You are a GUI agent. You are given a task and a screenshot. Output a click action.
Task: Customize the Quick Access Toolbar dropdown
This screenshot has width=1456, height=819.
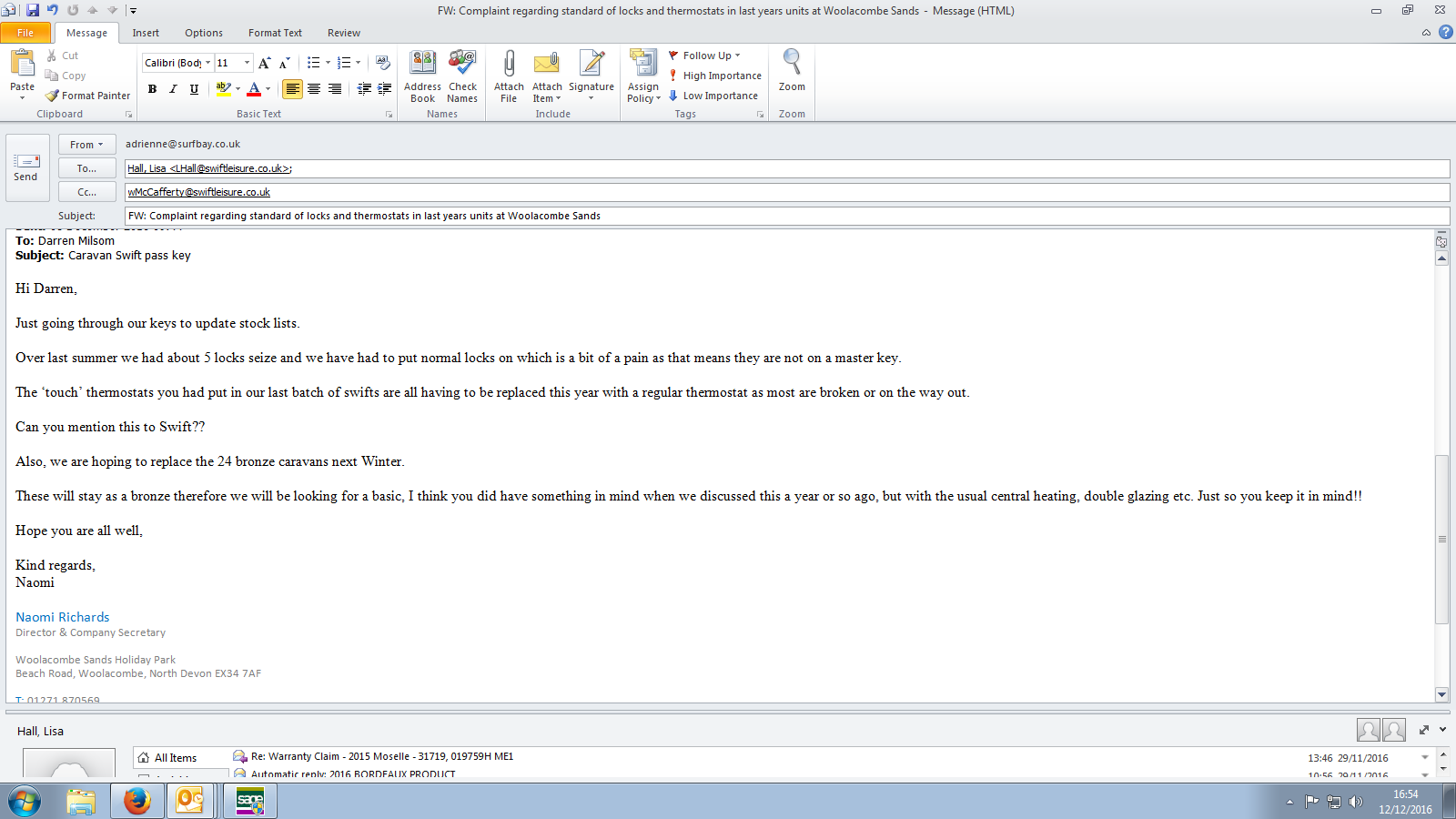(133, 11)
